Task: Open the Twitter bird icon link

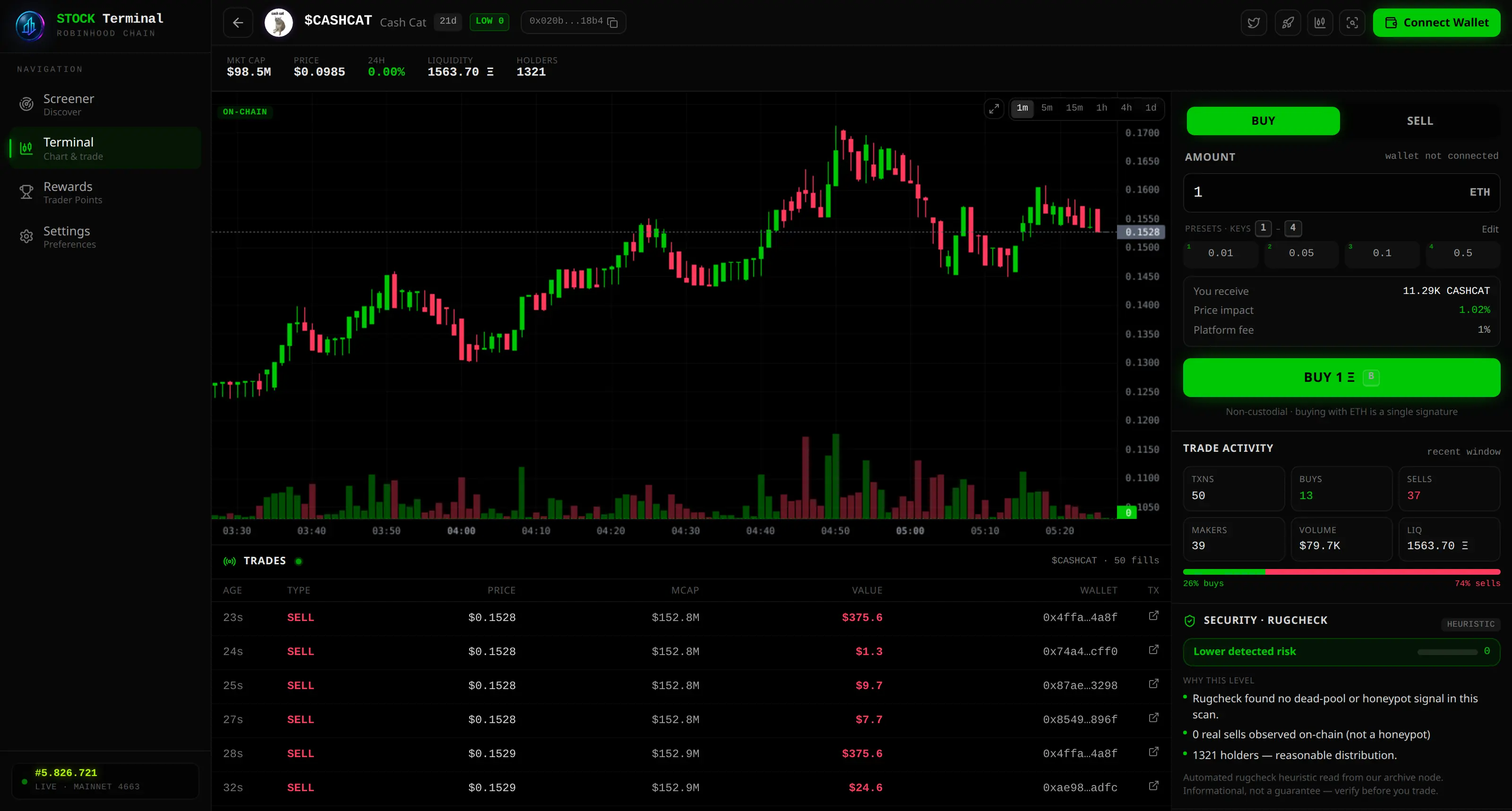Action: point(1254,22)
